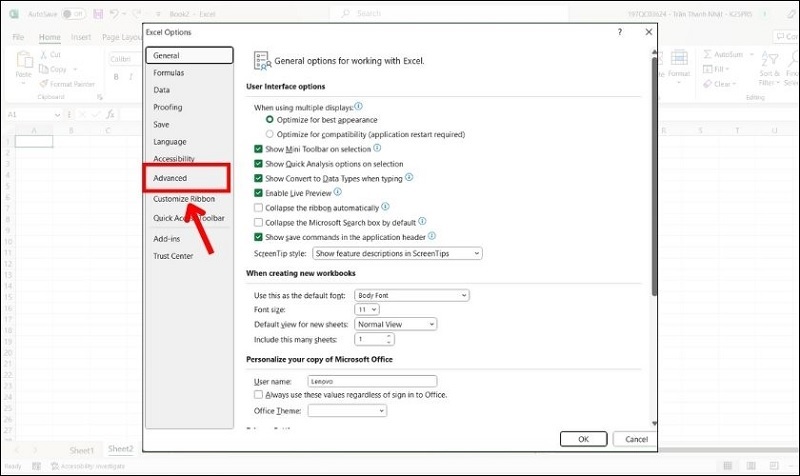Viewport: 800px width, 476px height.
Task: Select Optimize for compatibility radio button
Action: pyautogui.click(x=269, y=134)
